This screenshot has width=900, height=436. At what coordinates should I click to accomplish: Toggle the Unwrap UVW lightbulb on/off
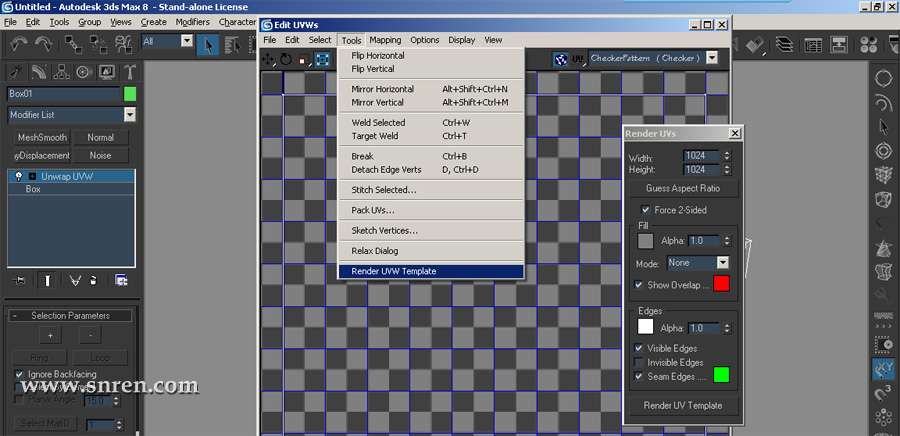click(17, 176)
